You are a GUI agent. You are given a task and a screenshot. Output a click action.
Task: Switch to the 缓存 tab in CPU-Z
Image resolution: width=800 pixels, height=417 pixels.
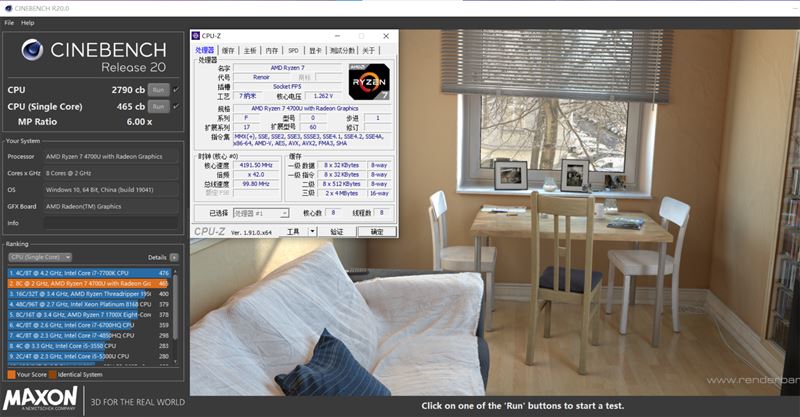coord(228,51)
